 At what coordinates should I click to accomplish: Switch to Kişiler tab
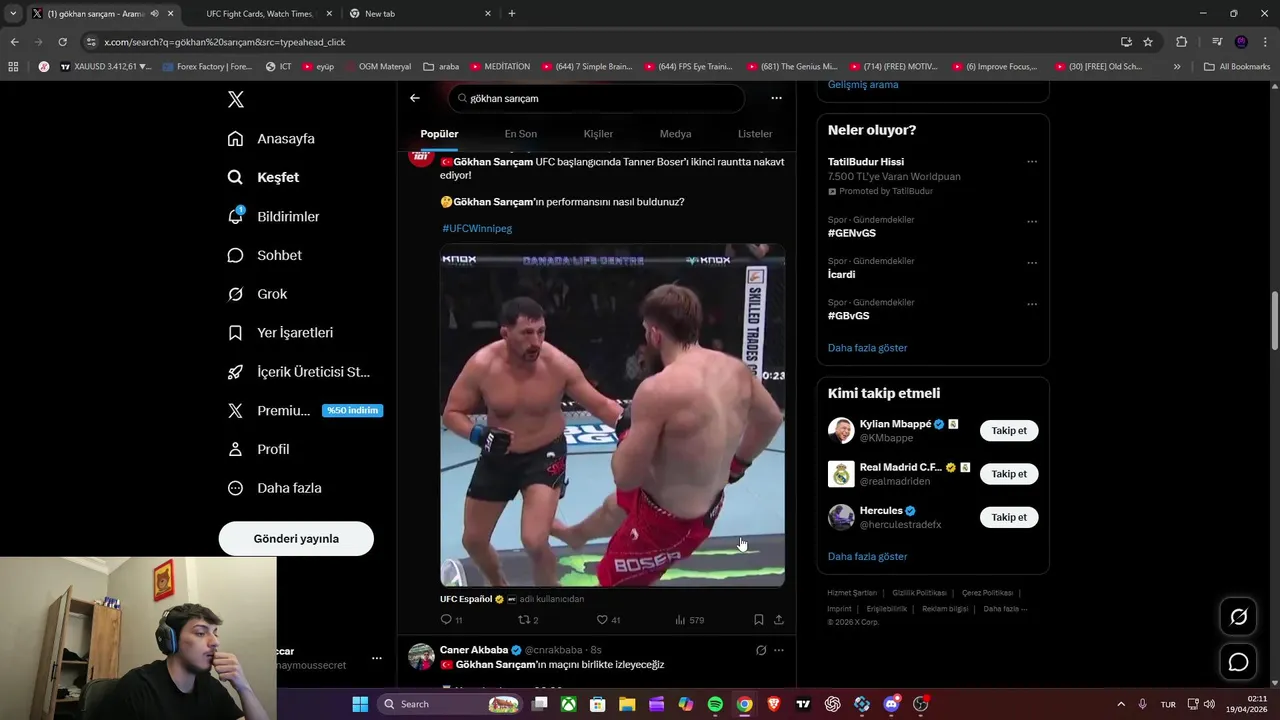click(598, 134)
